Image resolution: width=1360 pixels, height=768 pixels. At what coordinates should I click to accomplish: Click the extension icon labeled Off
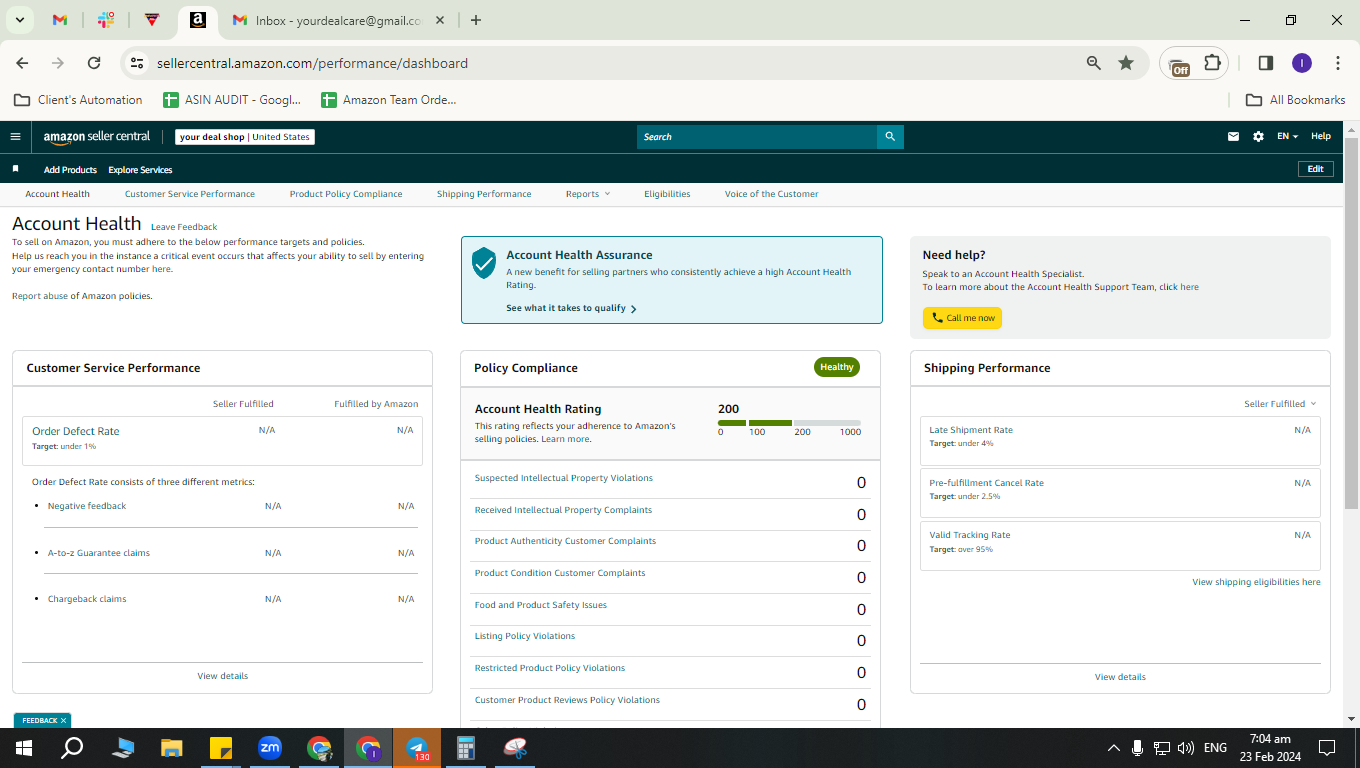[x=1179, y=65]
